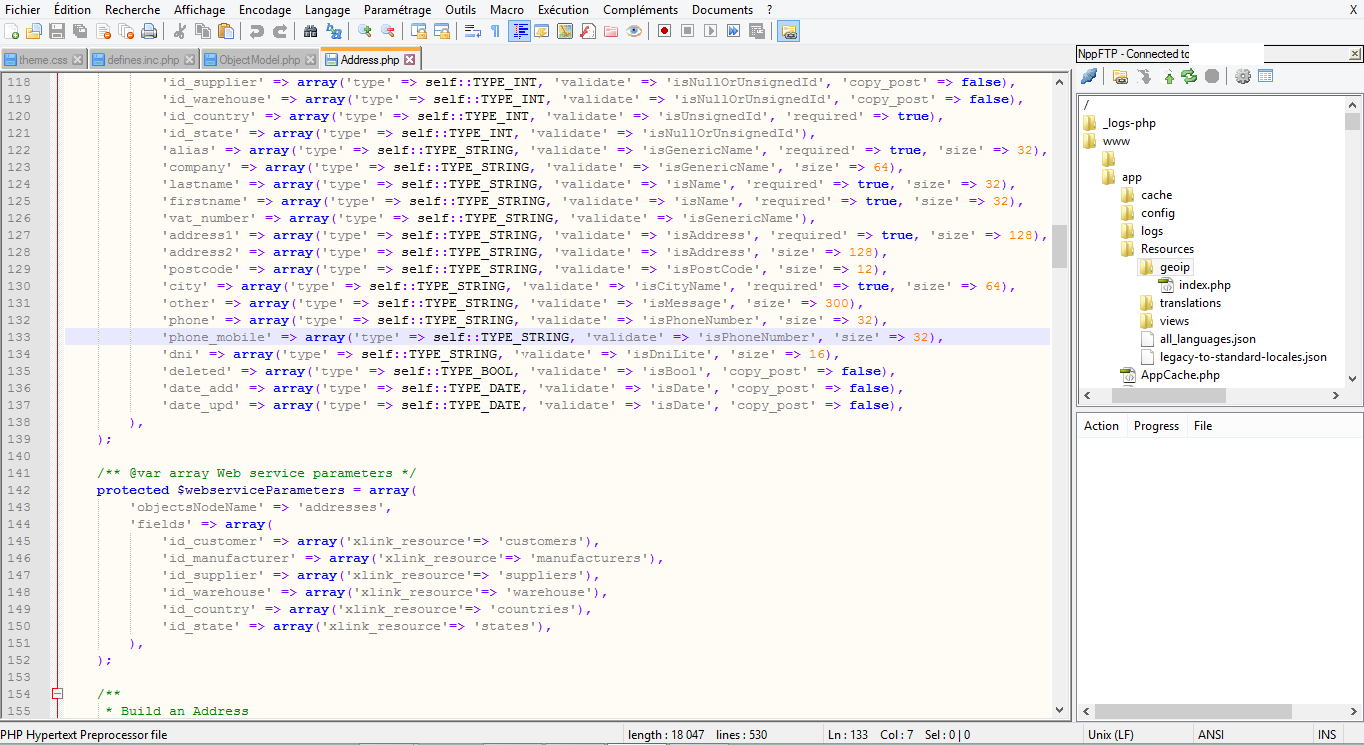Click the Undo arrow icon
The height and width of the screenshot is (745, 1364).
click(257, 31)
